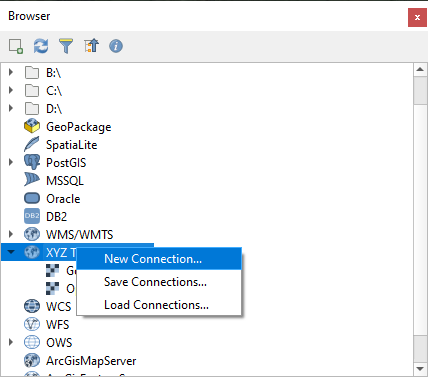This screenshot has width=428, height=377.
Task: Select the Oracle entry
Action: 63,199
